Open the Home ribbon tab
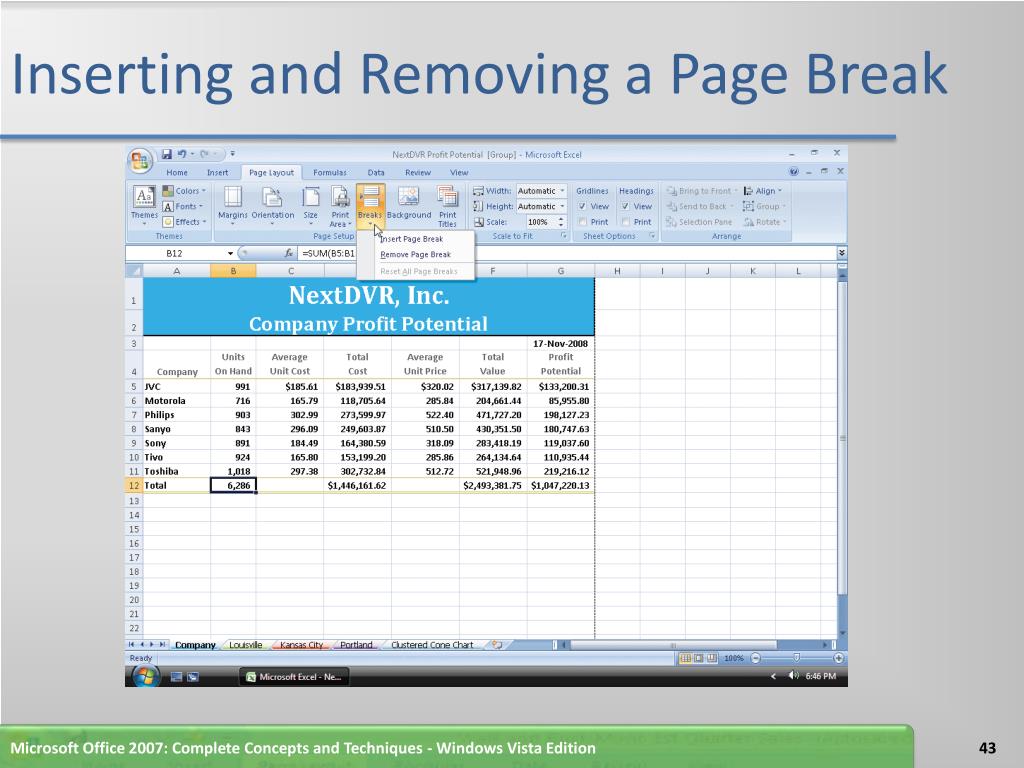 tap(176, 172)
